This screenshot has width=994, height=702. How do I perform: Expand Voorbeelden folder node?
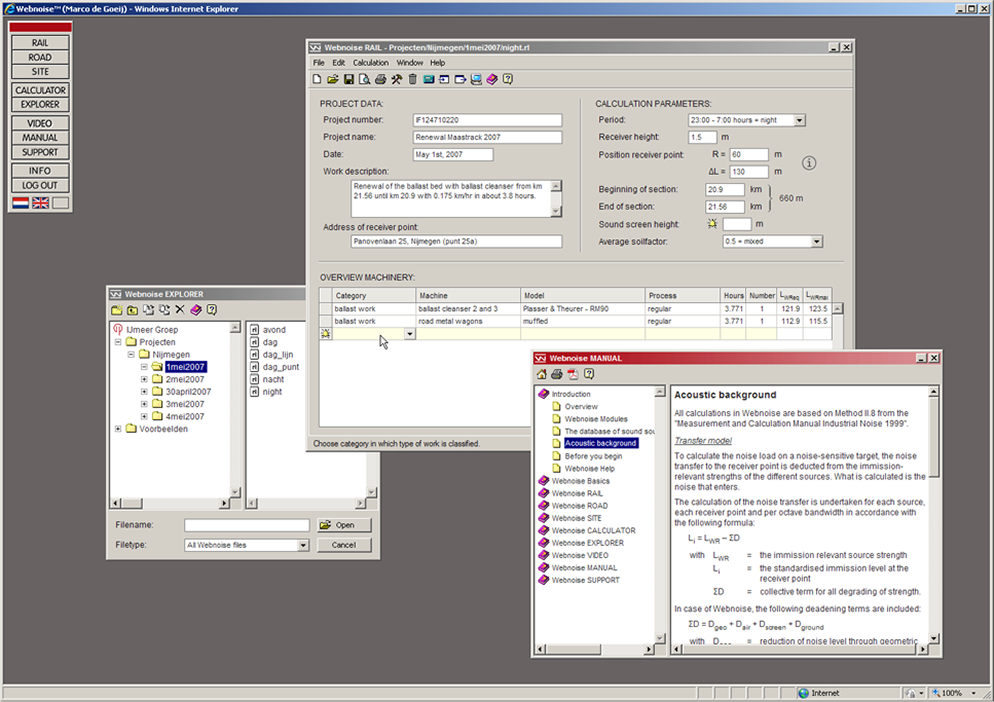coord(118,429)
